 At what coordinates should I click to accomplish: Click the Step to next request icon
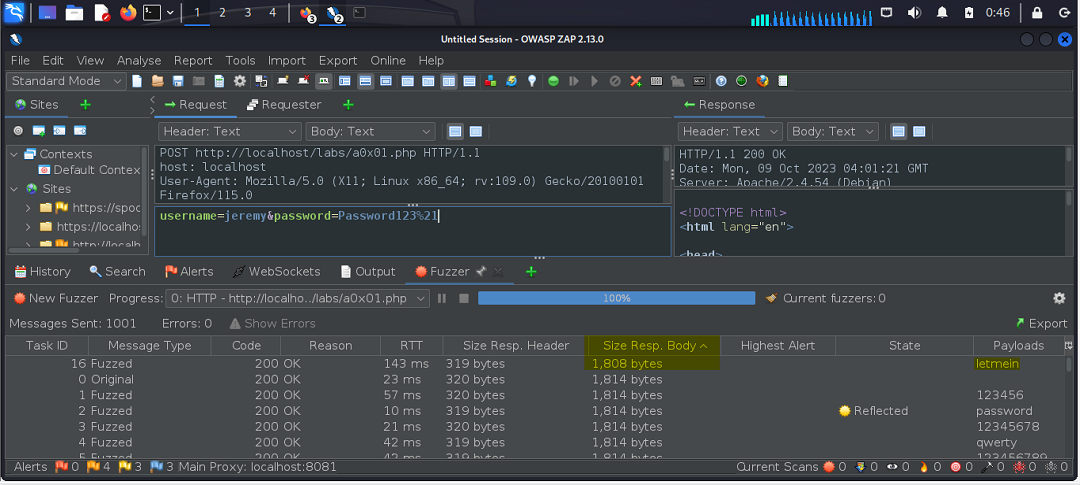(574, 81)
